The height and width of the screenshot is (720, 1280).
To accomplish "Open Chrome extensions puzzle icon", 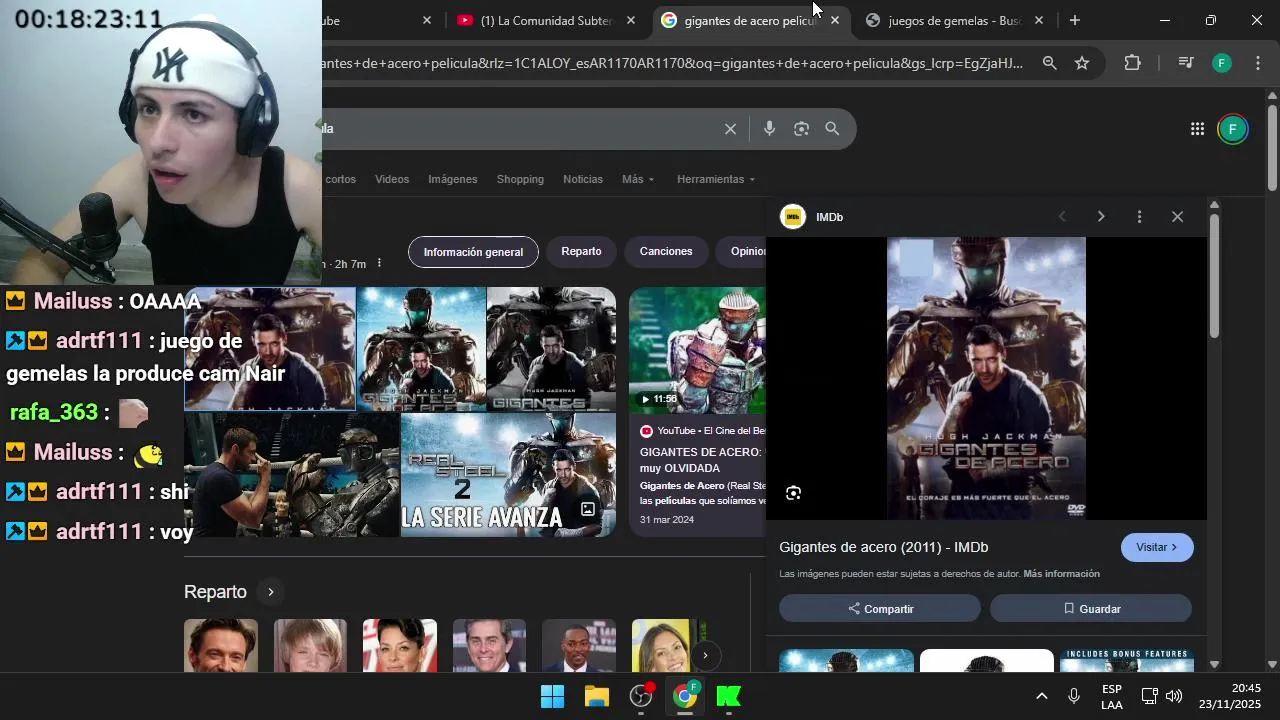I will tap(1132, 63).
